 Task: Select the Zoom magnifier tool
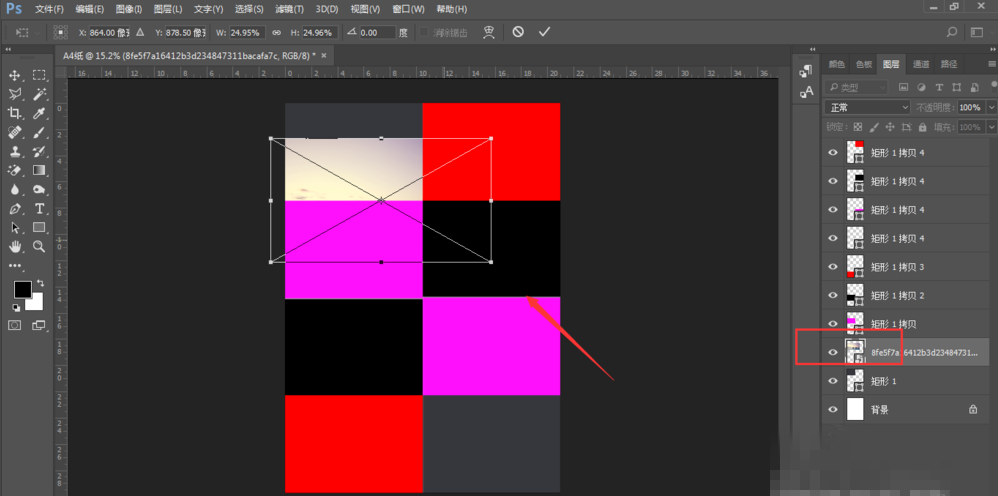coord(40,246)
